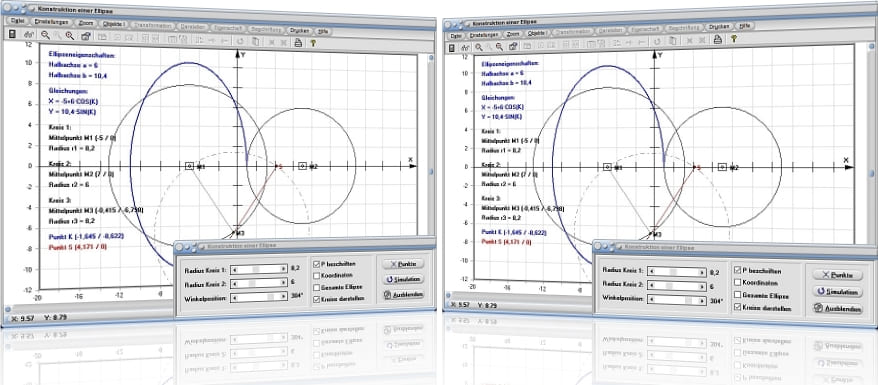The image size is (878, 385).
Task: Click right arrow of Winkelposition slider, left dialog
Action: tap(283, 297)
